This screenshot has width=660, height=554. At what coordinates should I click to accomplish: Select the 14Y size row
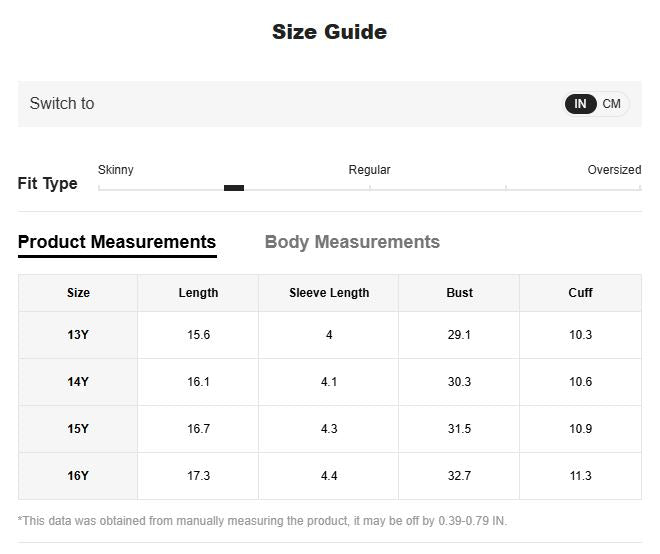(330, 382)
